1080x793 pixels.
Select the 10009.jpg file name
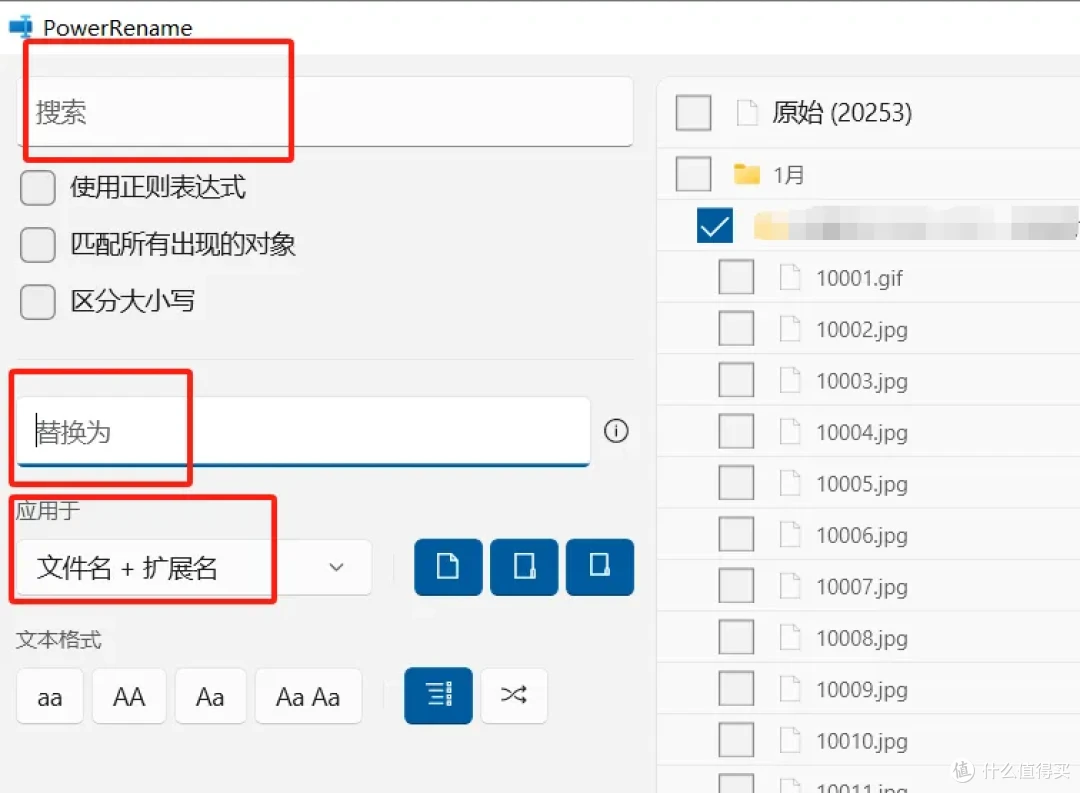pos(862,690)
